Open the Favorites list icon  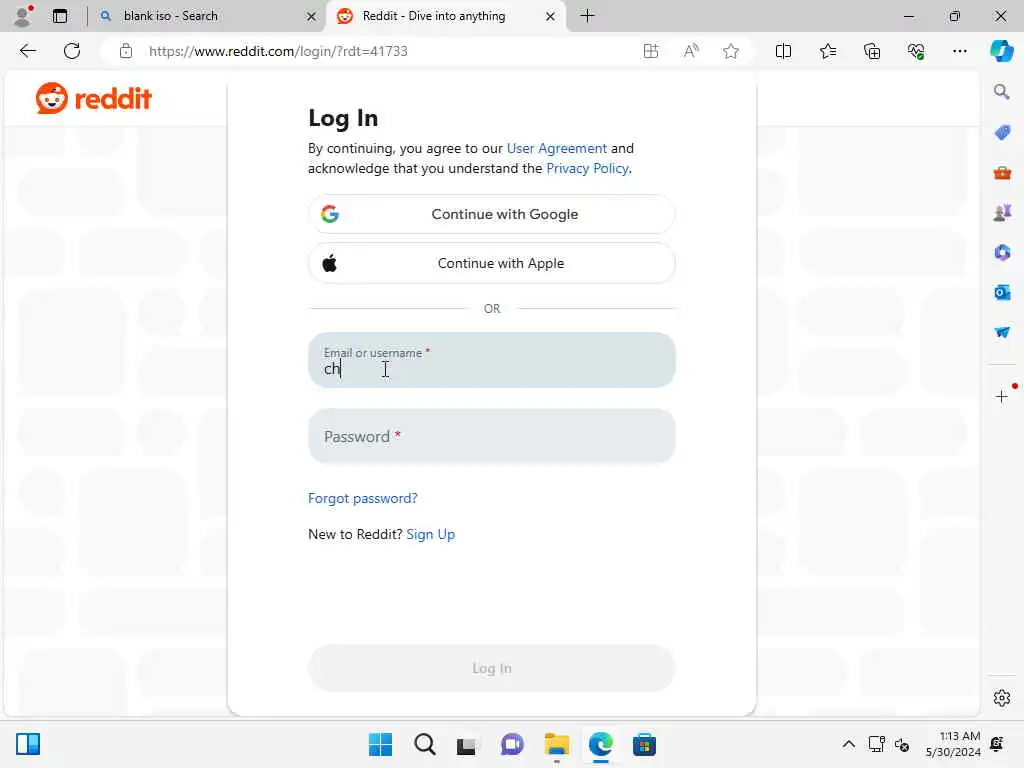(x=827, y=51)
